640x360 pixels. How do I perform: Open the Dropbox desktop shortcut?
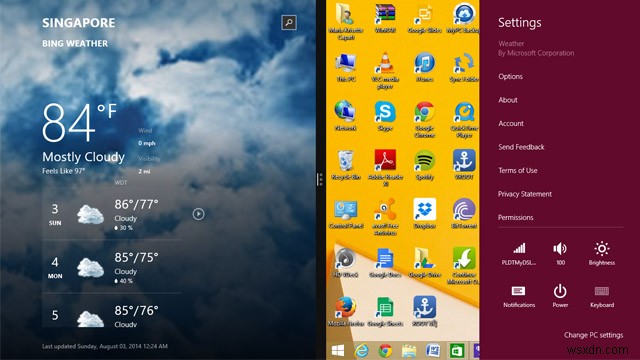pyautogui.click(x=424, y=214)
